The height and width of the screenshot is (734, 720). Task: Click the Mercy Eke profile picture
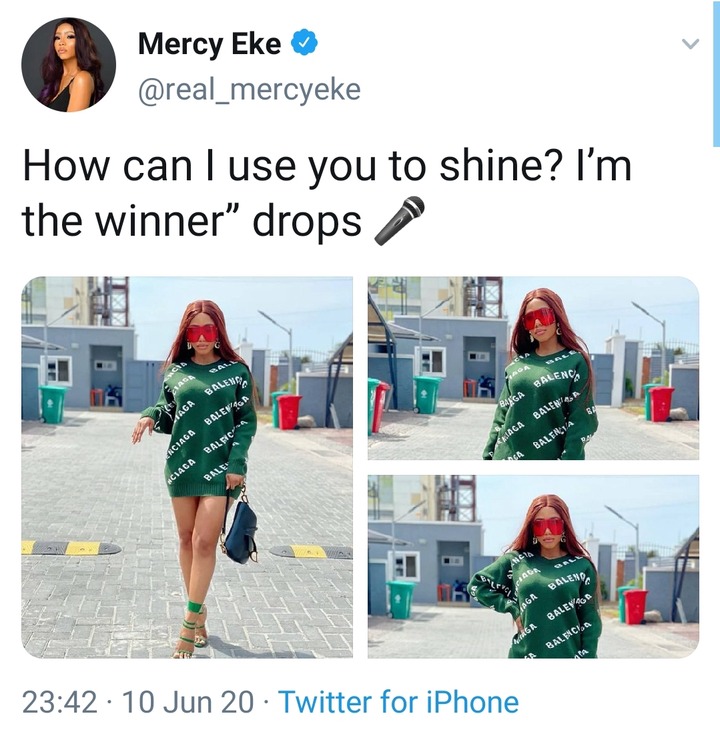click(68, 65)
